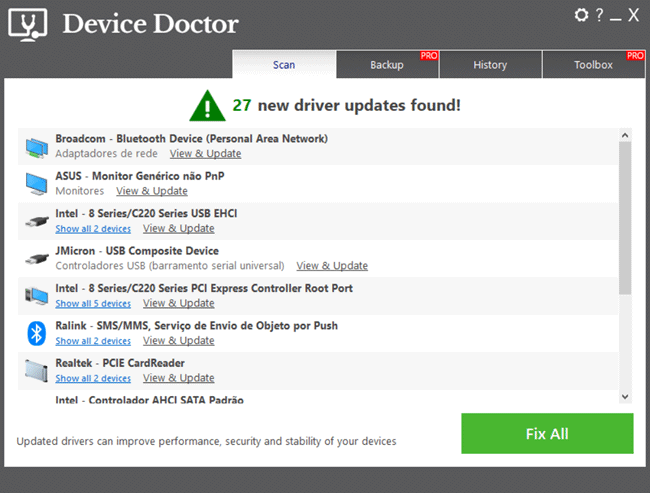Open the History tab

(490, 64)
